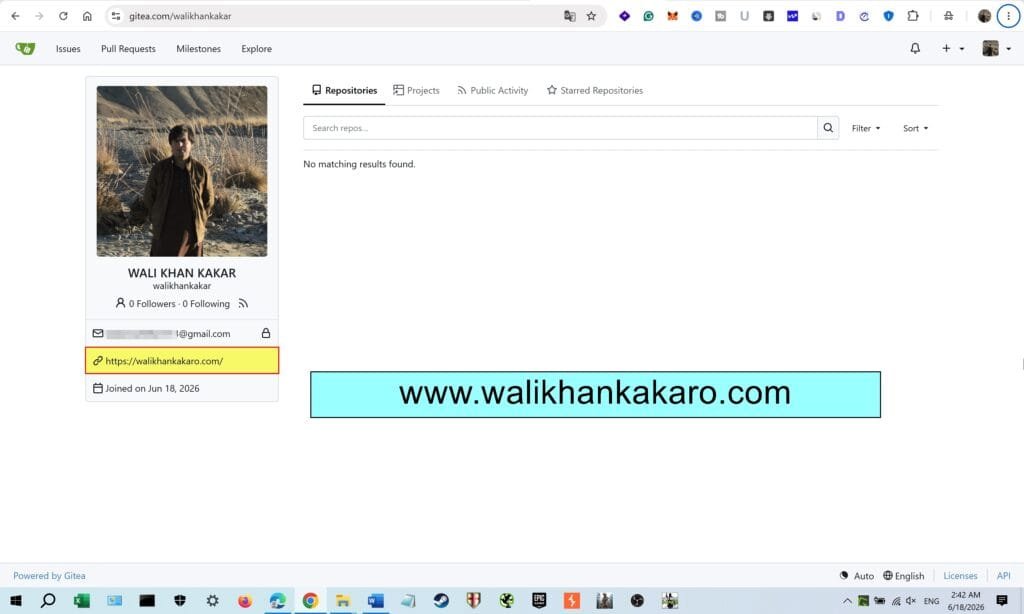Screen dimensions: 1024x614
Task: Open the https://walikhankakaro.com/ profile link
Action: [x=164, y=361]
